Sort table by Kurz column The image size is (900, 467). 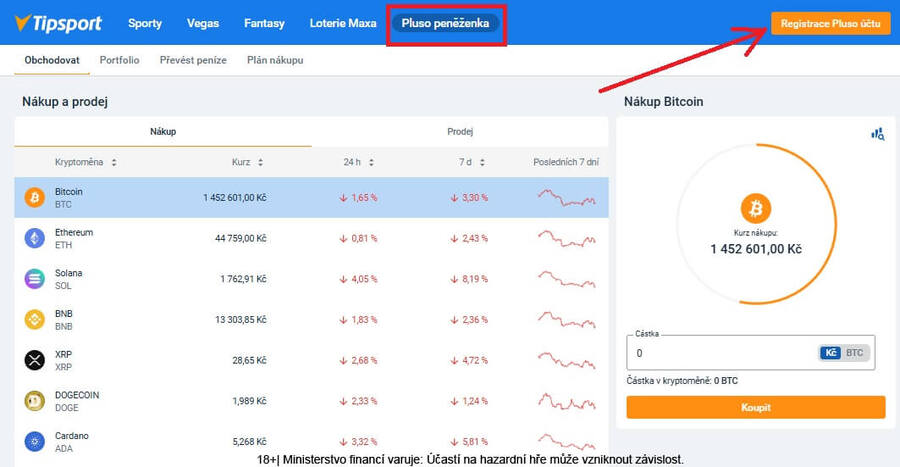[x=247, y=162]
